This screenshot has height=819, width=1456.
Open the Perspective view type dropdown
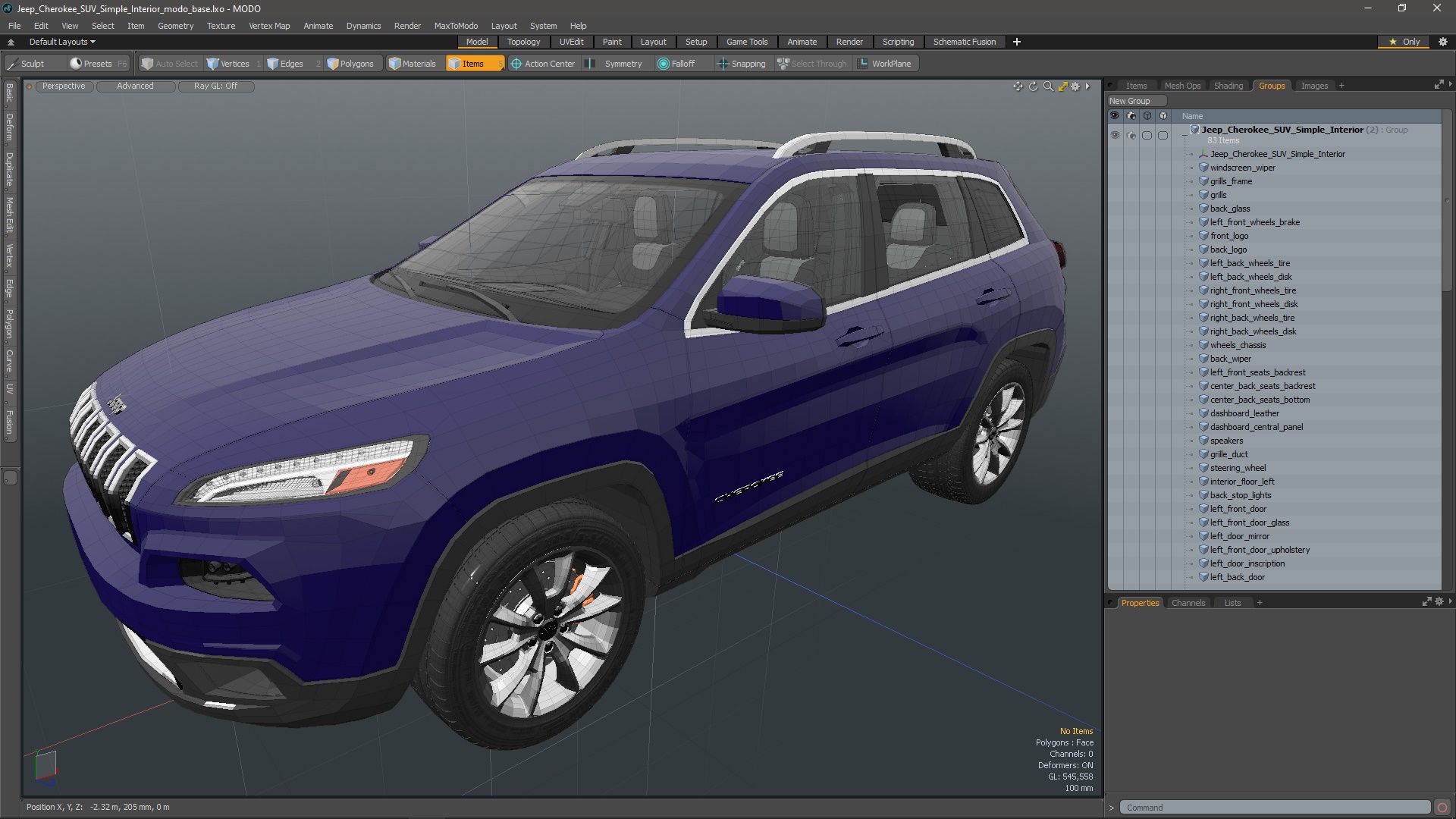[64, 86]
